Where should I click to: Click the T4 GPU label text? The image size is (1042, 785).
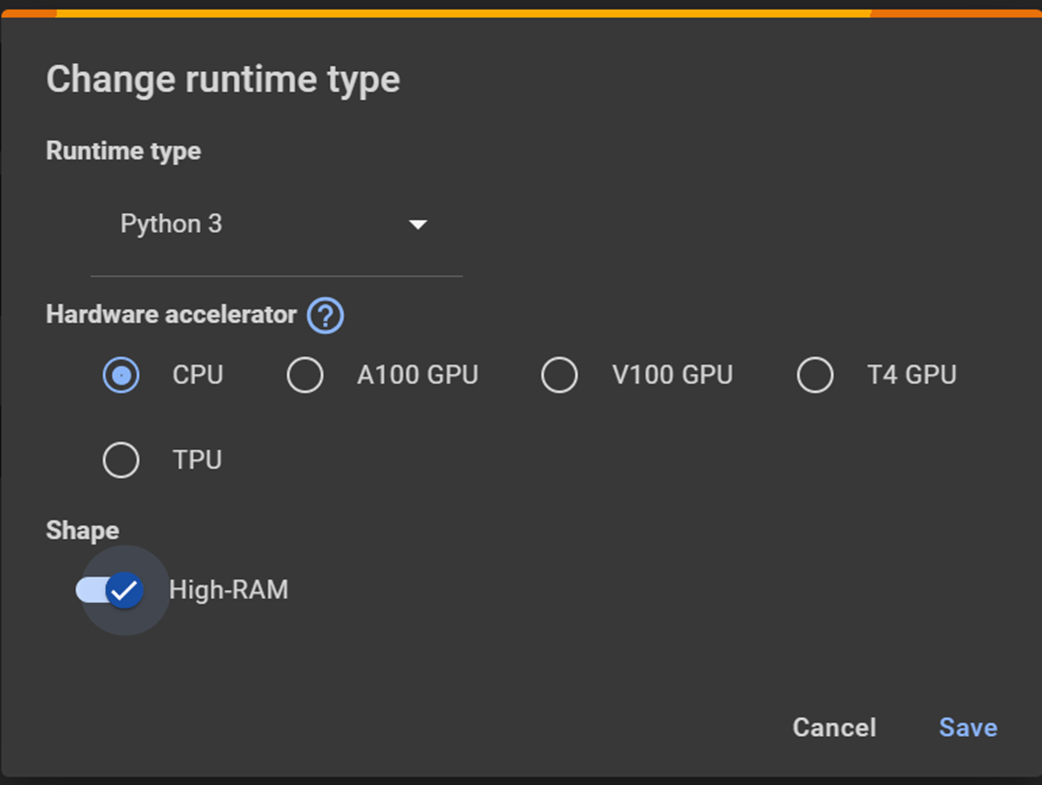911,375
